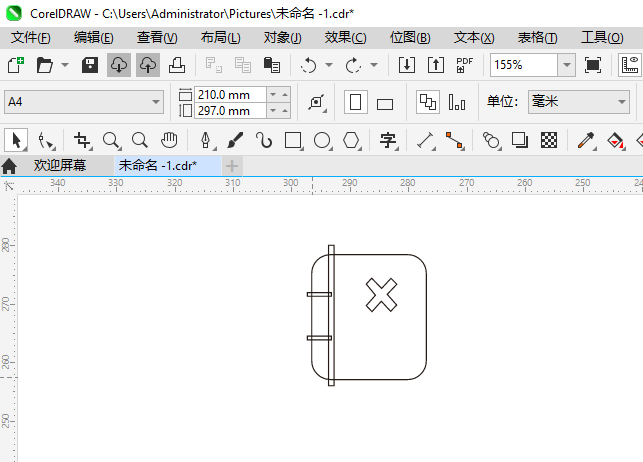
Task: Click the Export icon
Action: pyautogui.click(x=436, y=65)
